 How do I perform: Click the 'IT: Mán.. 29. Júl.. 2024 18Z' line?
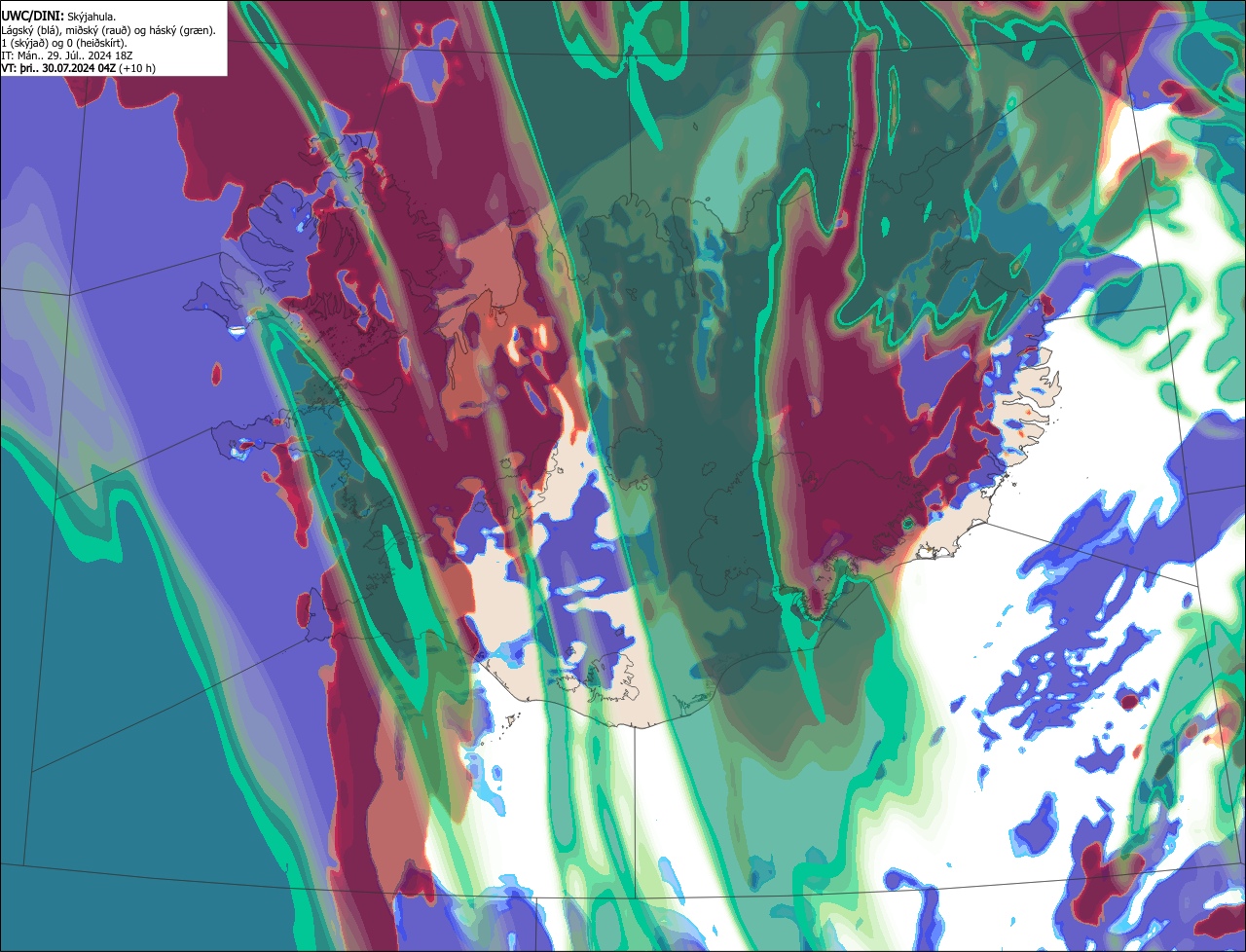coord(67,56)
